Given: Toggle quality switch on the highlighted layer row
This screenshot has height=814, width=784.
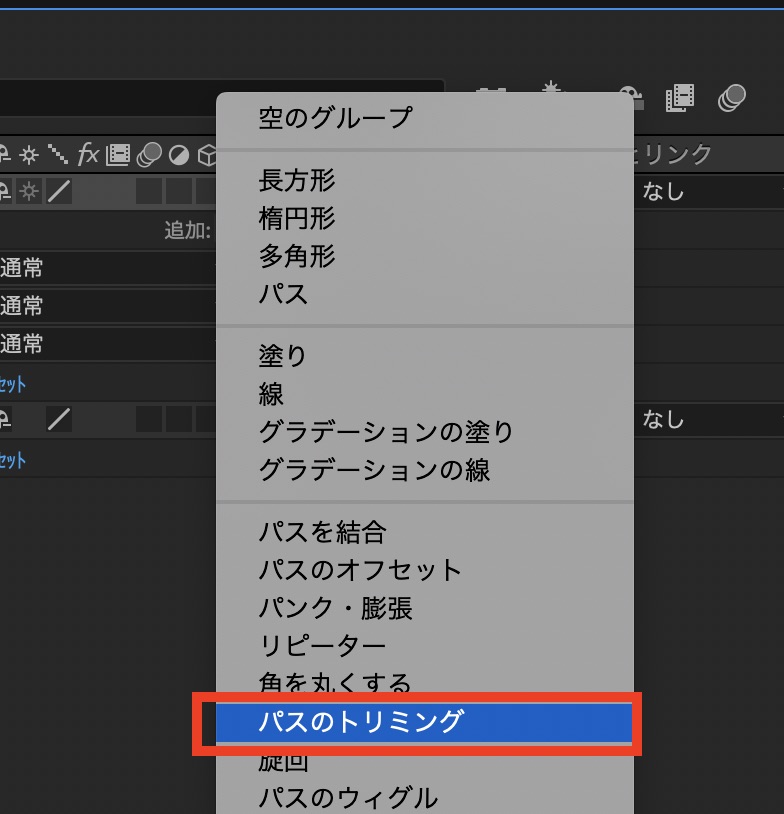Looking at the screenshot, I should [59, 192].
